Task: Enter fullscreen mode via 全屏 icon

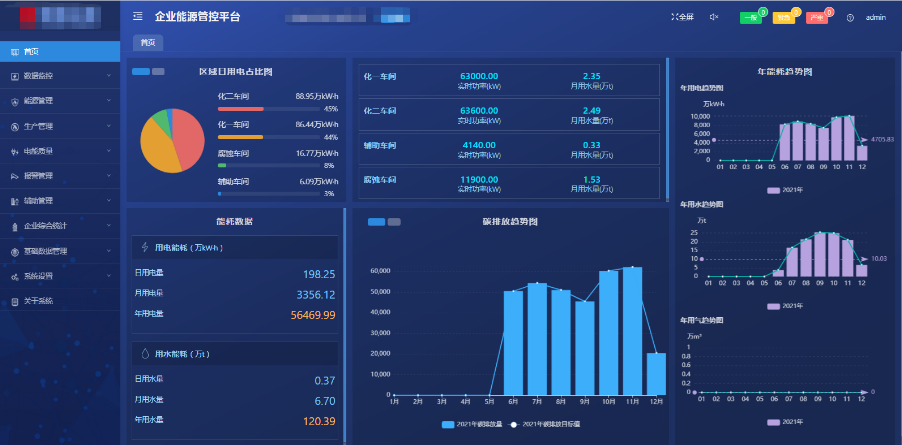Action: [x=681, y=17]
